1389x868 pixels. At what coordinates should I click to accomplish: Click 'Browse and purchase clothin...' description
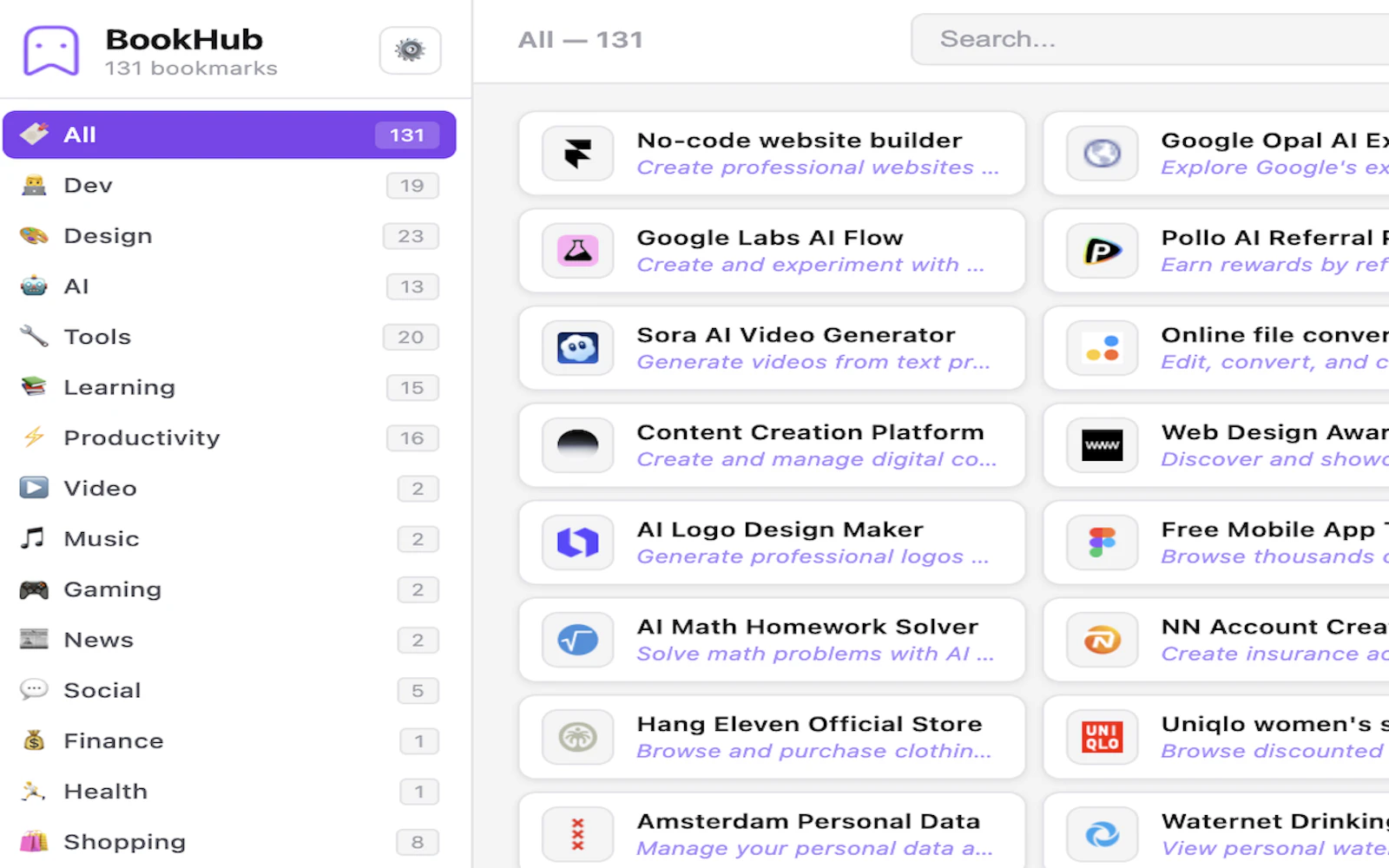click(x=813, y=751)
